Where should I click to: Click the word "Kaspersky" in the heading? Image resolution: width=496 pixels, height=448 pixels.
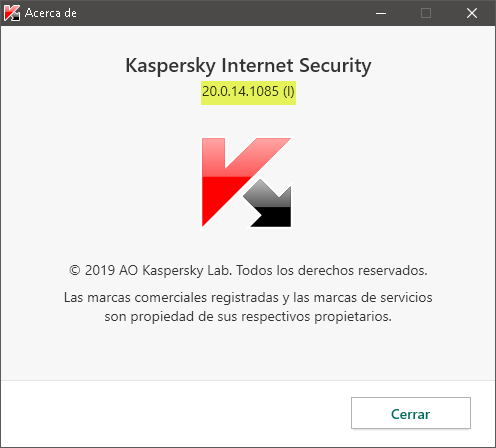(170, 66)
